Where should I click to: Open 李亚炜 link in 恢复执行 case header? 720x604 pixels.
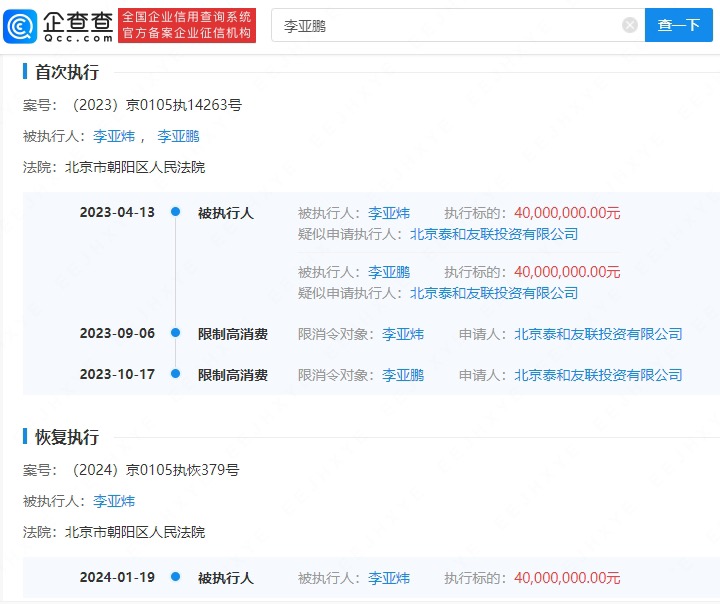pyautogui.click(x=114, y=501)
